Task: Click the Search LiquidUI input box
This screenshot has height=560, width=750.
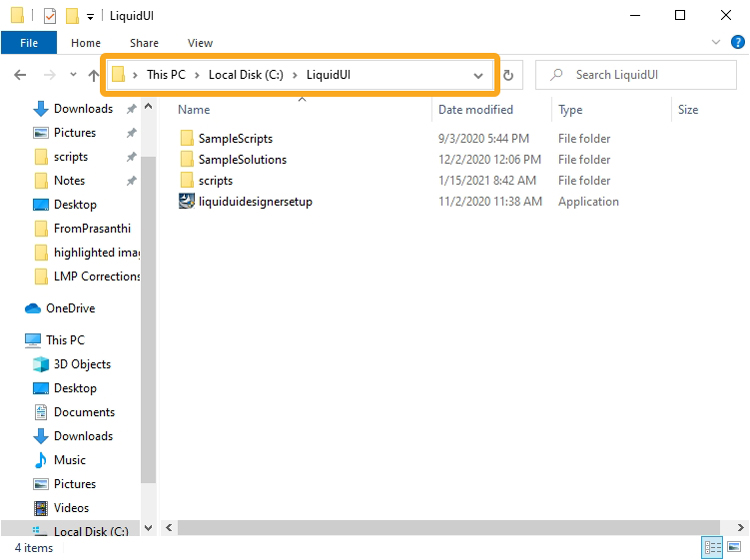Action: point(640,75)
